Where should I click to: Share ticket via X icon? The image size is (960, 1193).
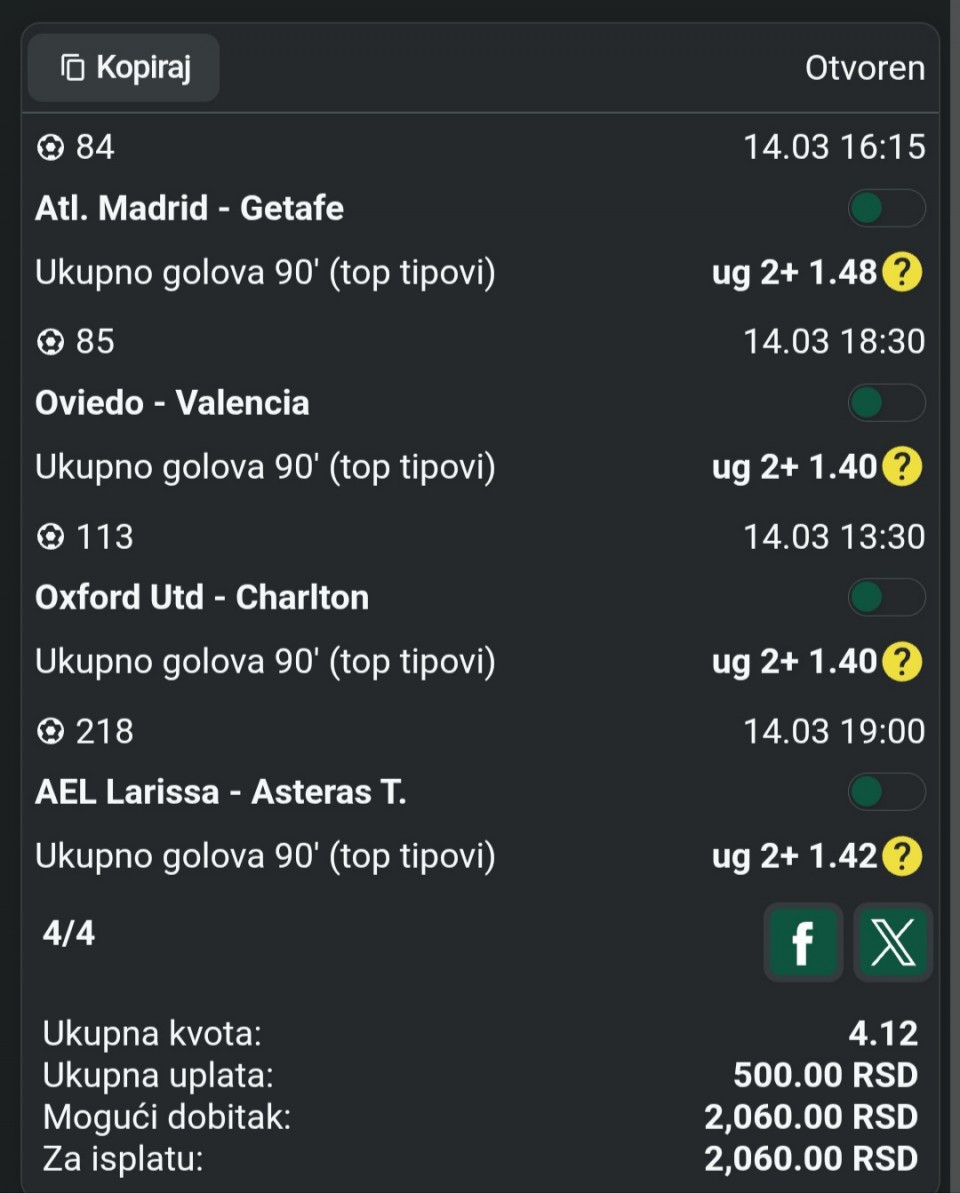pyautogui.click(x=893, y=942)
